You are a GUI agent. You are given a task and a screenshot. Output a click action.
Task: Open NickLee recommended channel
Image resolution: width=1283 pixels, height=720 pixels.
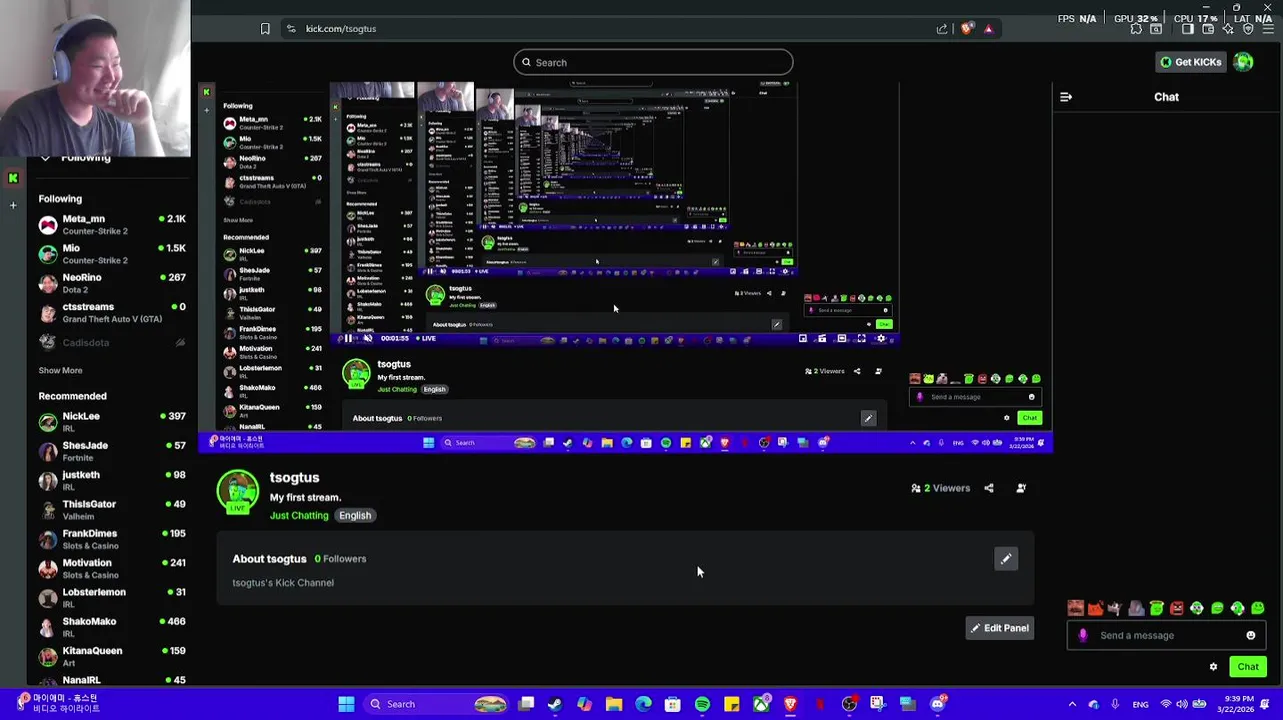(x=112, y=421)
